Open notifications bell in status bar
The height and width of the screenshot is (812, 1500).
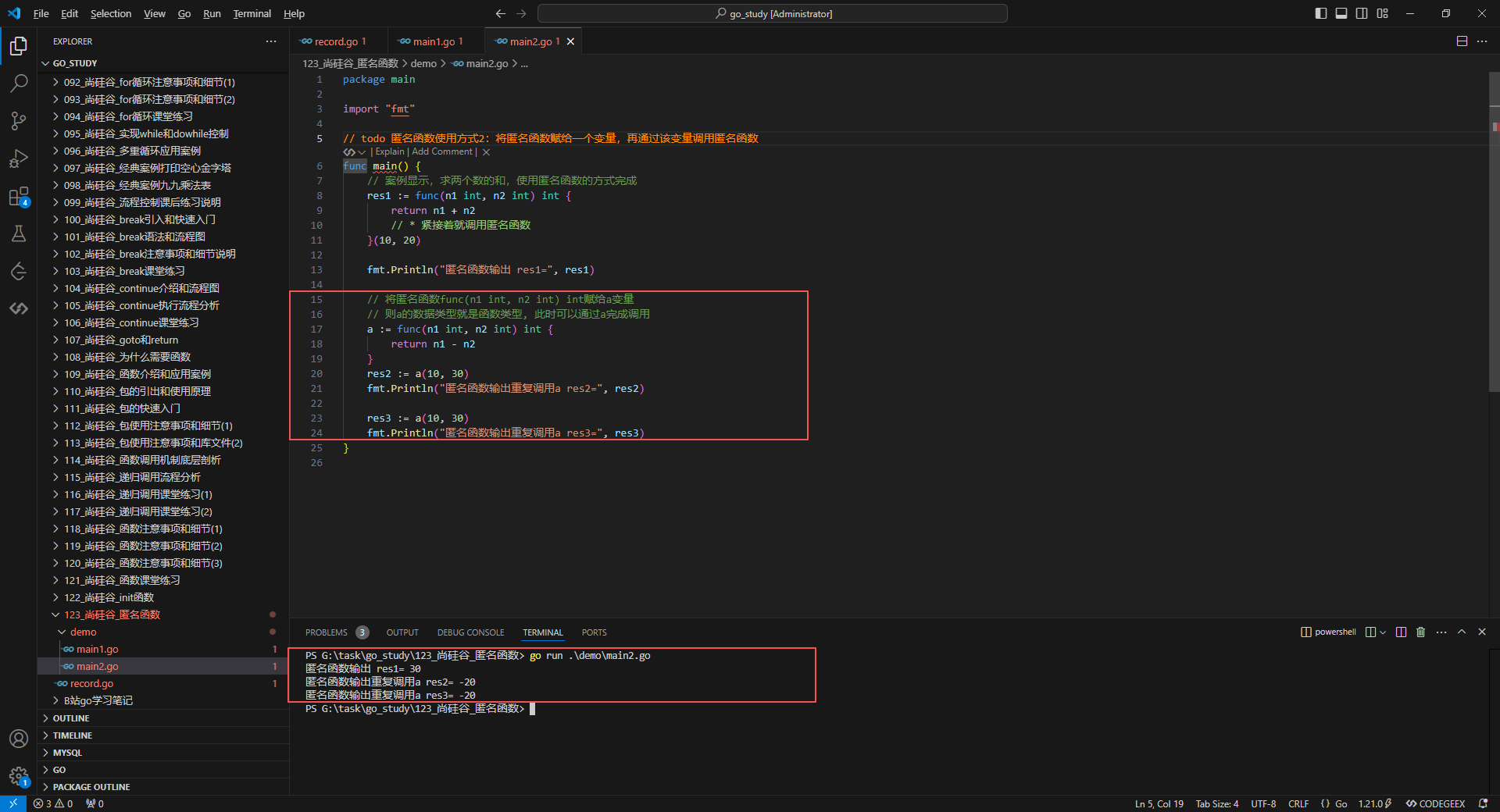[x=1483, y=803]
